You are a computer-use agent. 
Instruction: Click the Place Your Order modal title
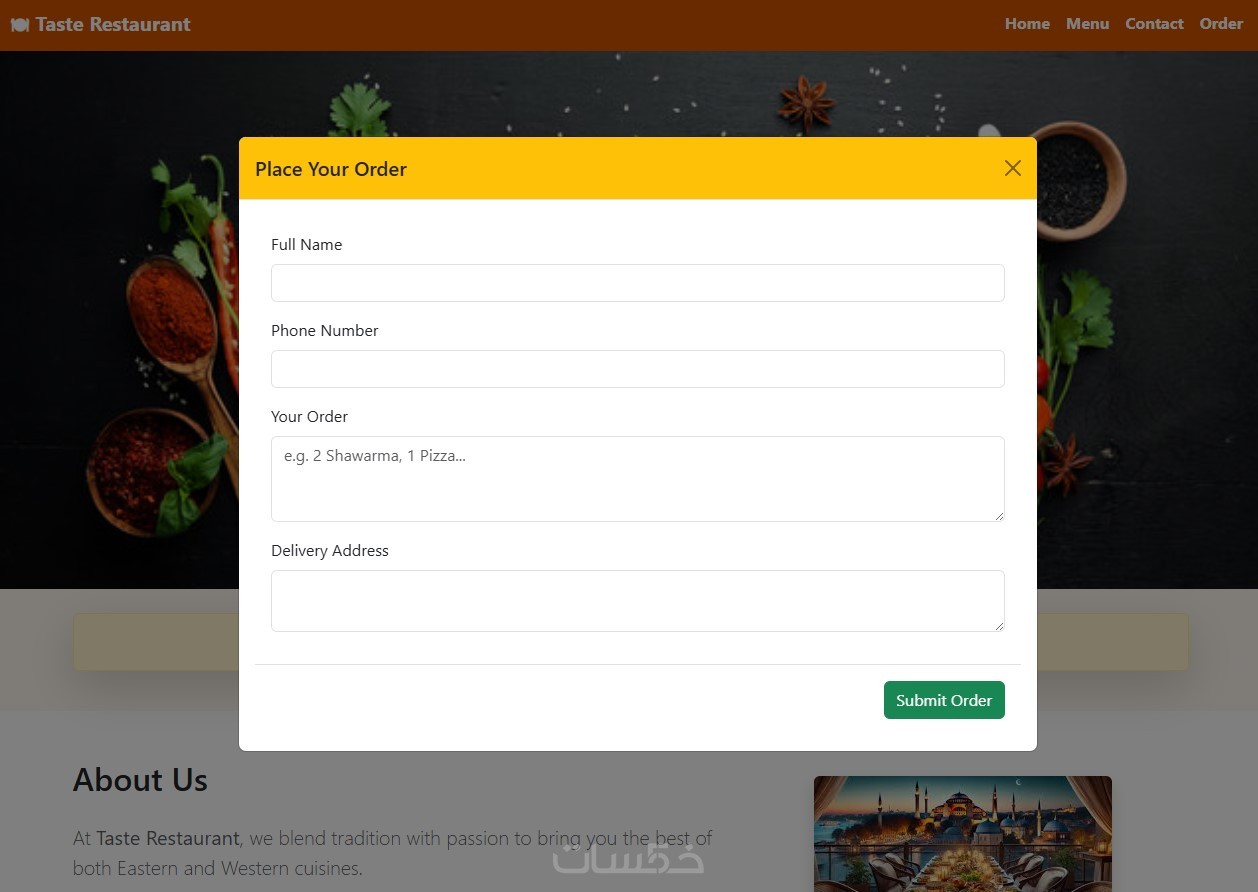[x=331, y=169]
